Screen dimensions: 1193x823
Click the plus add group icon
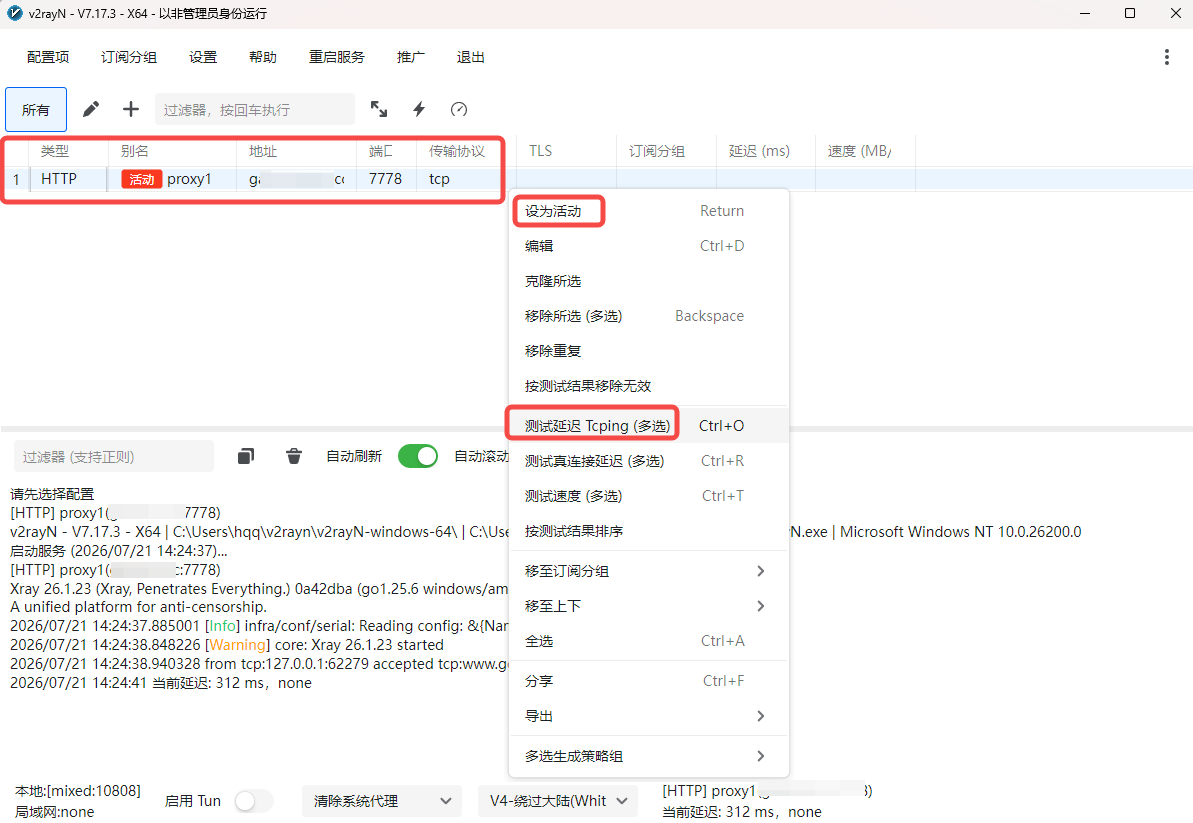pyautogui.click(x=131, y=110)
